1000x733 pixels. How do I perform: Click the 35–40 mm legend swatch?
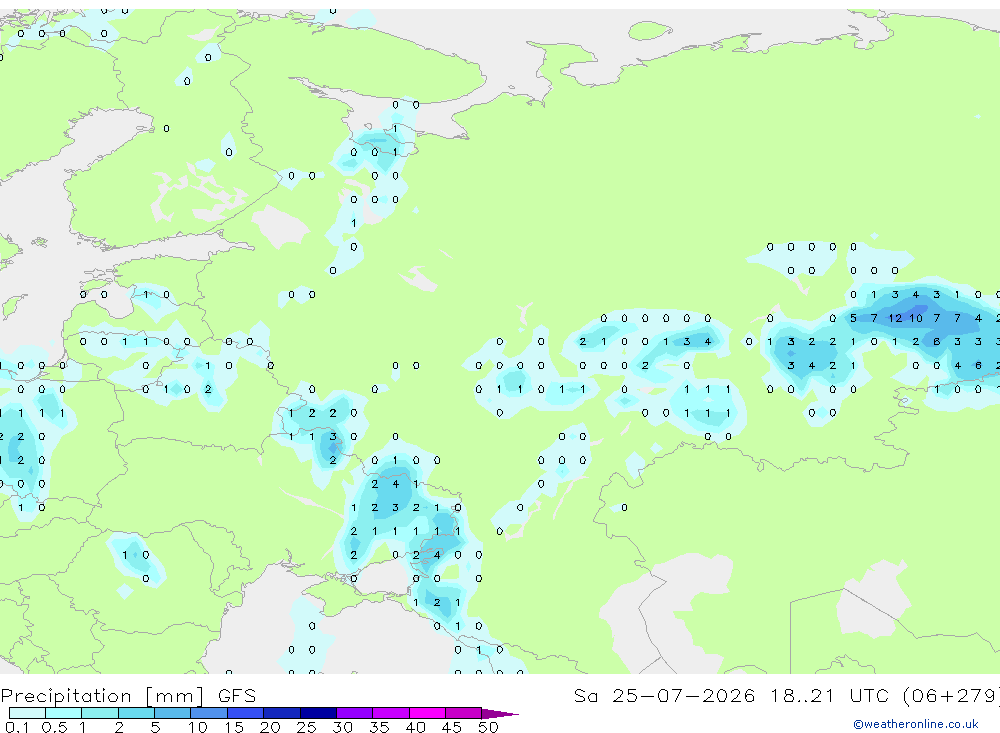tap(391, 713)
